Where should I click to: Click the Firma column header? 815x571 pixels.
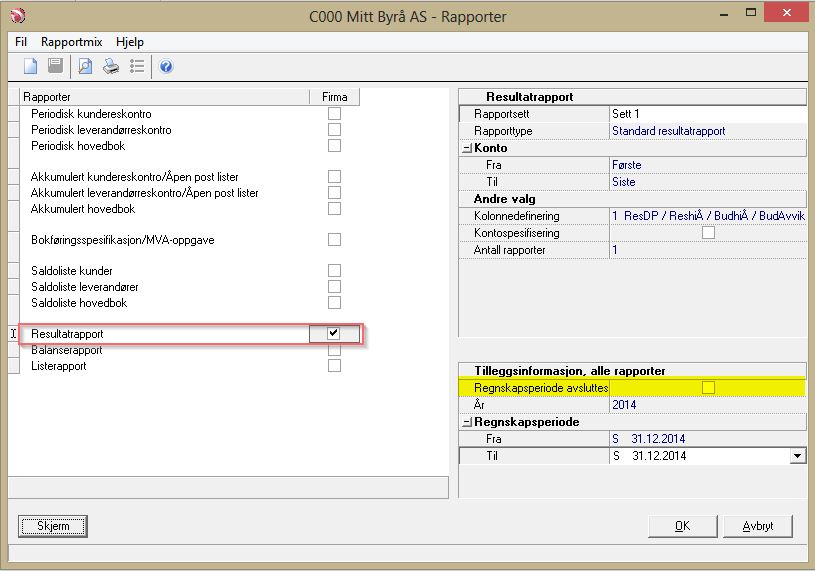[334, 97]
